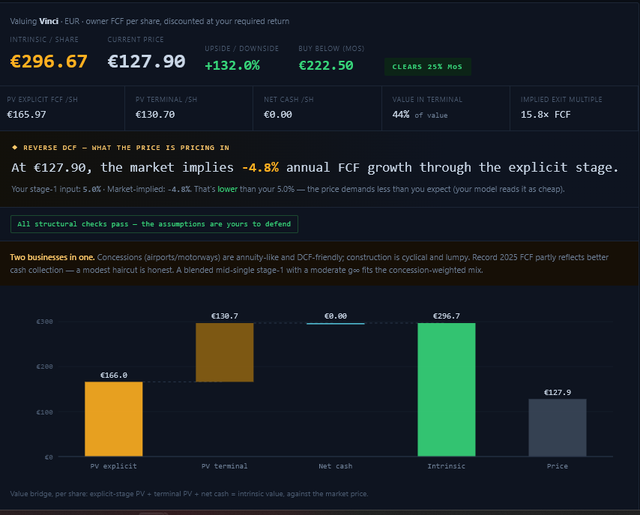Click the €300 y-axis tick label

44,322
